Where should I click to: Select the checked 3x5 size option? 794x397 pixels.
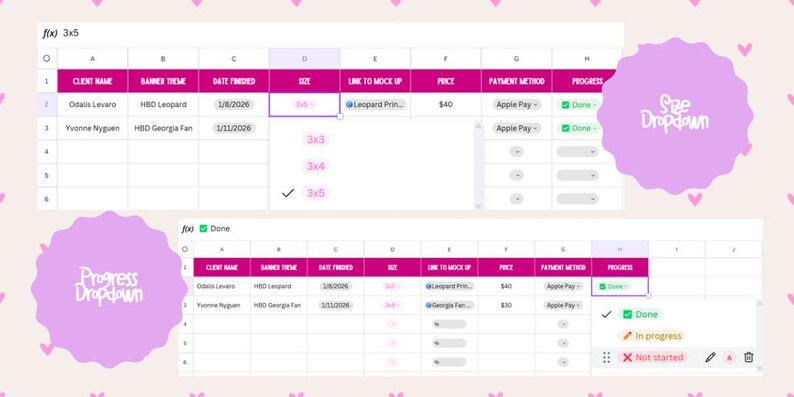(315, 193)
